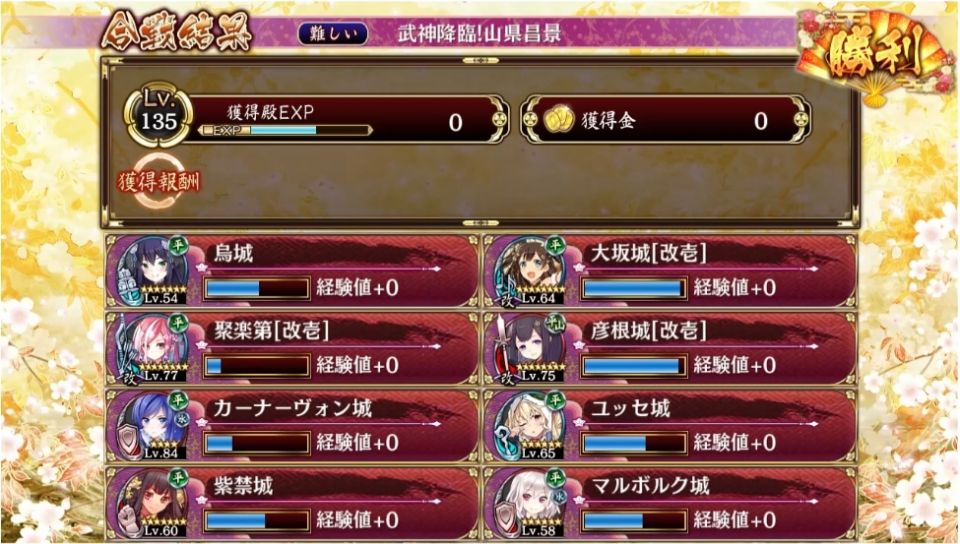Viewport: 960px width, 544px height.
Task: Click the 烏城 green 平 terrain icon
Action: 178,245
